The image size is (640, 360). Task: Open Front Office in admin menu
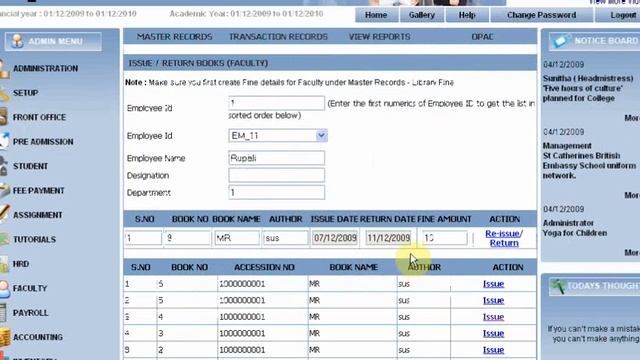pyautogui.click(x=39, y=118)
